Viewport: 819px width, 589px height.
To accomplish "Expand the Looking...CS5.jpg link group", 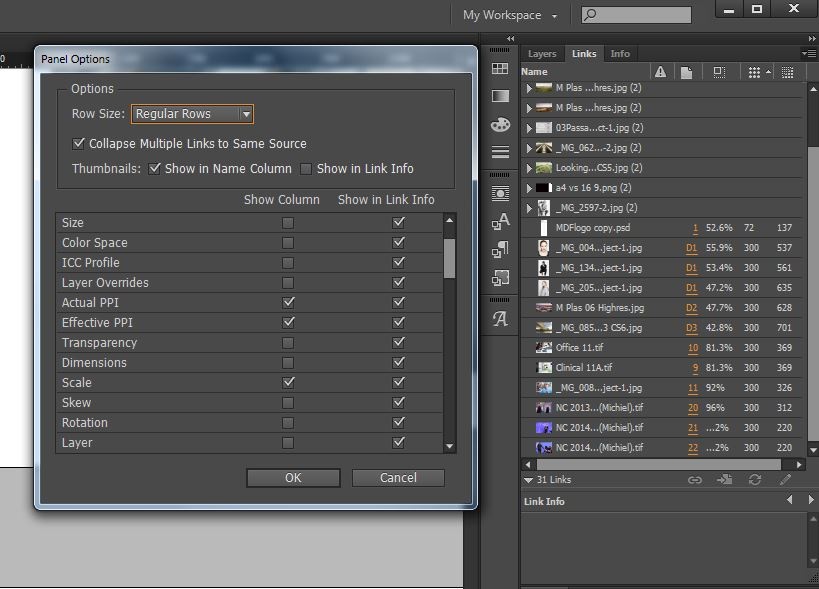I will [x=529, y=168].
